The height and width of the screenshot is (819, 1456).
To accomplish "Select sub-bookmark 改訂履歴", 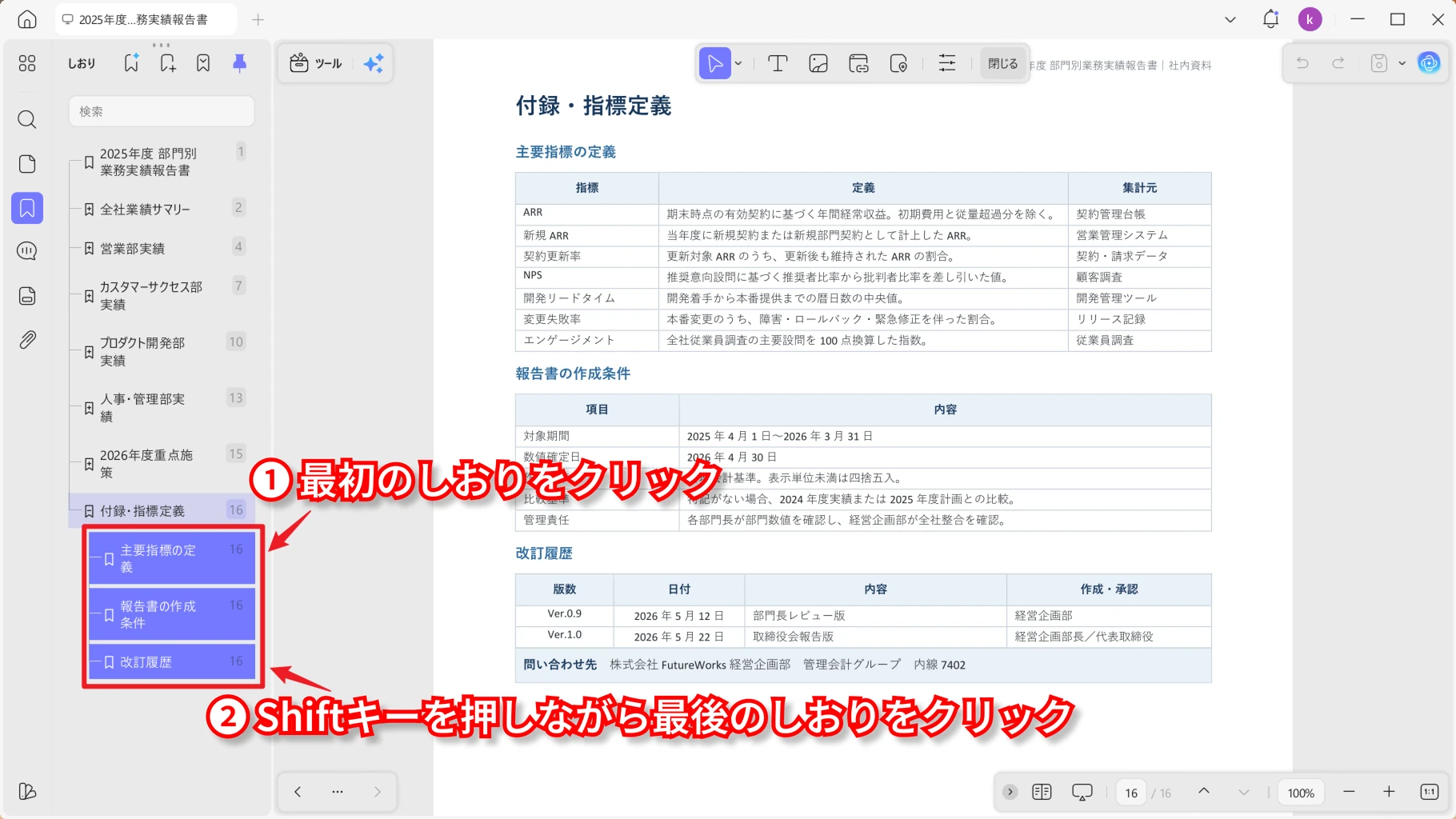I will [x=172, y=661].
